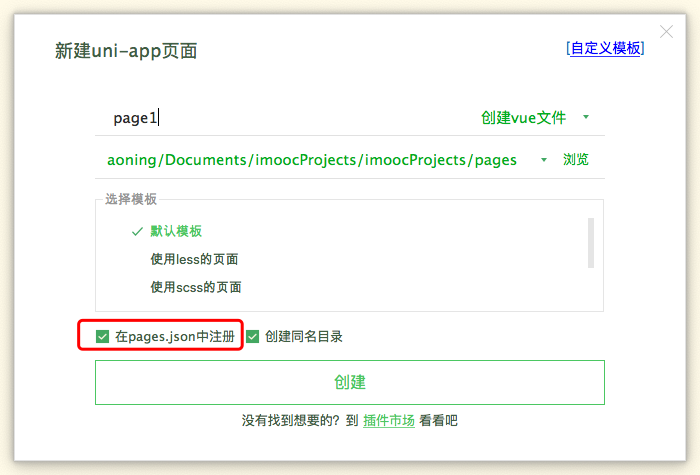
Task: Click the page1 file name field
Action: click(280, 118)
